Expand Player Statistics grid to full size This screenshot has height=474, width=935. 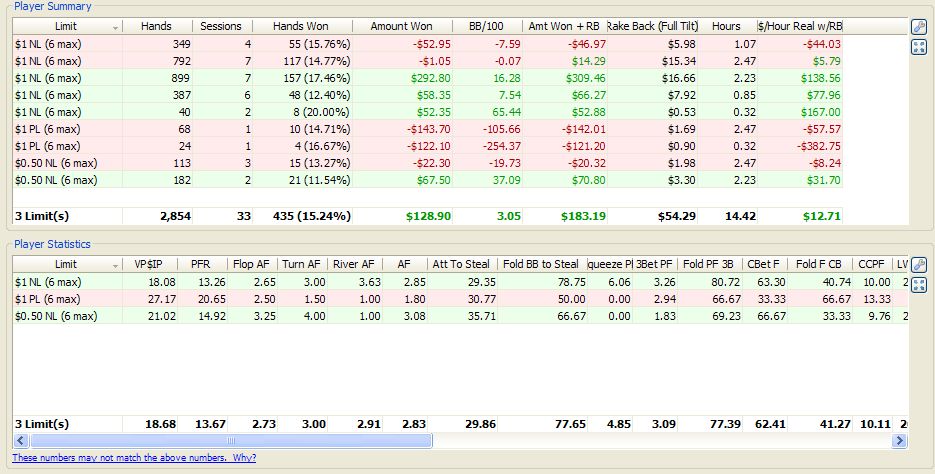919,285
